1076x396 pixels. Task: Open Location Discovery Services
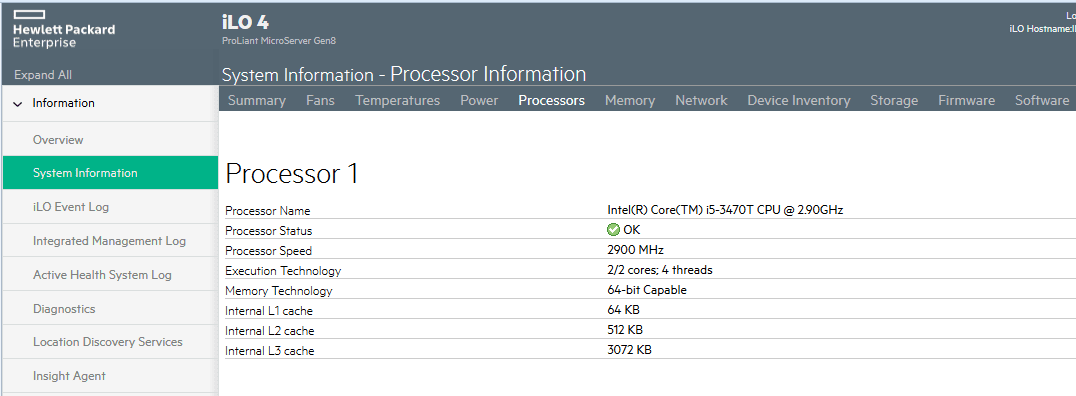[x=110, y=342]
